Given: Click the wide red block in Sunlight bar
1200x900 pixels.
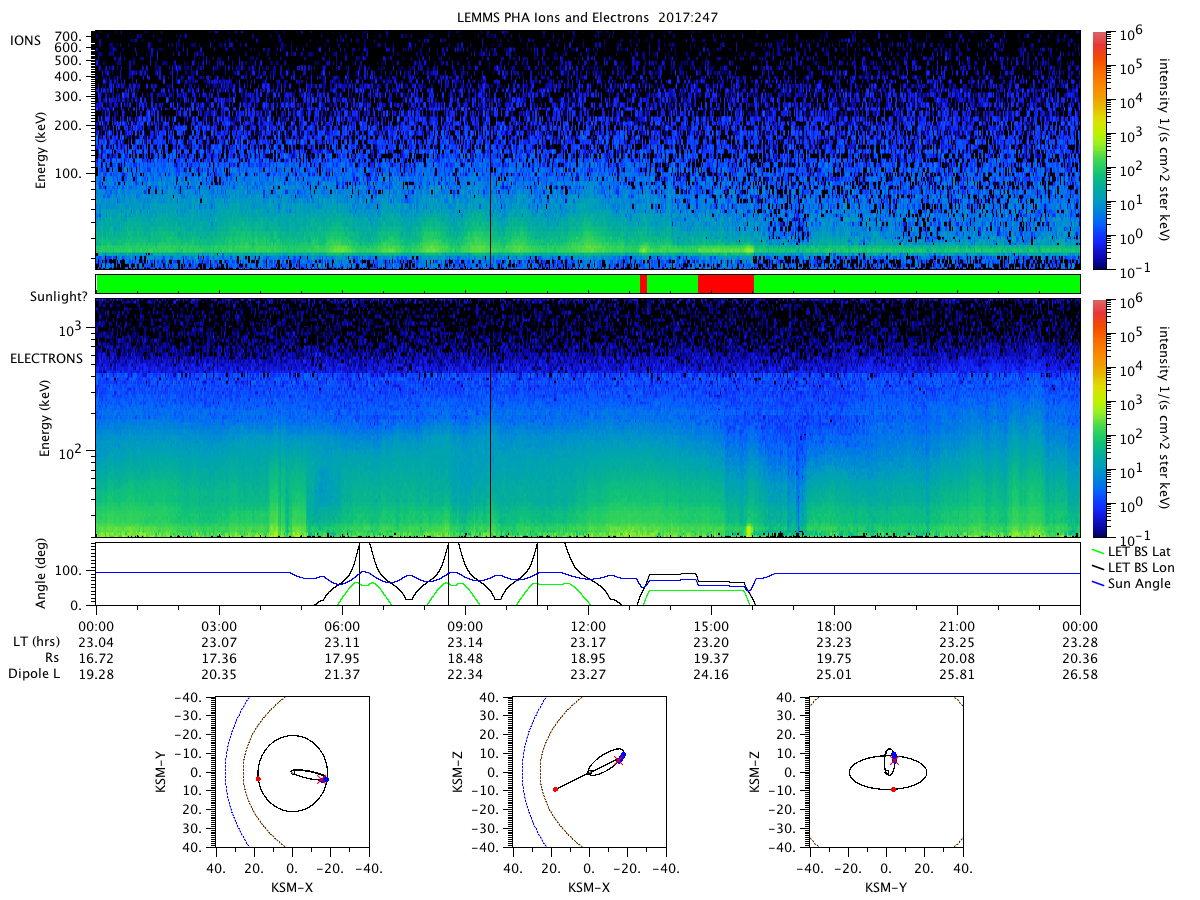Looking at the screenshot, I should 725,284.
